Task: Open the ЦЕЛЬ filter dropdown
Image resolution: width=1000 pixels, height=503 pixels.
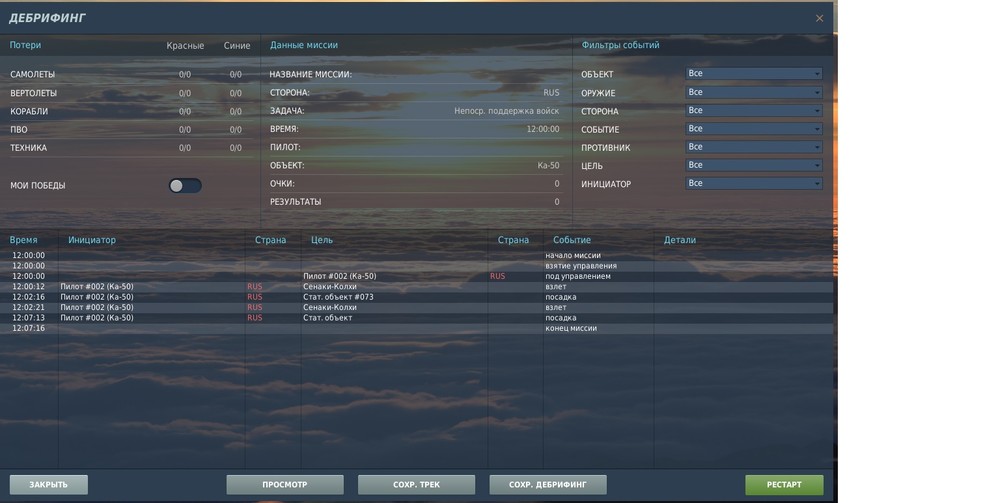Action: click(x=754, y=165)
